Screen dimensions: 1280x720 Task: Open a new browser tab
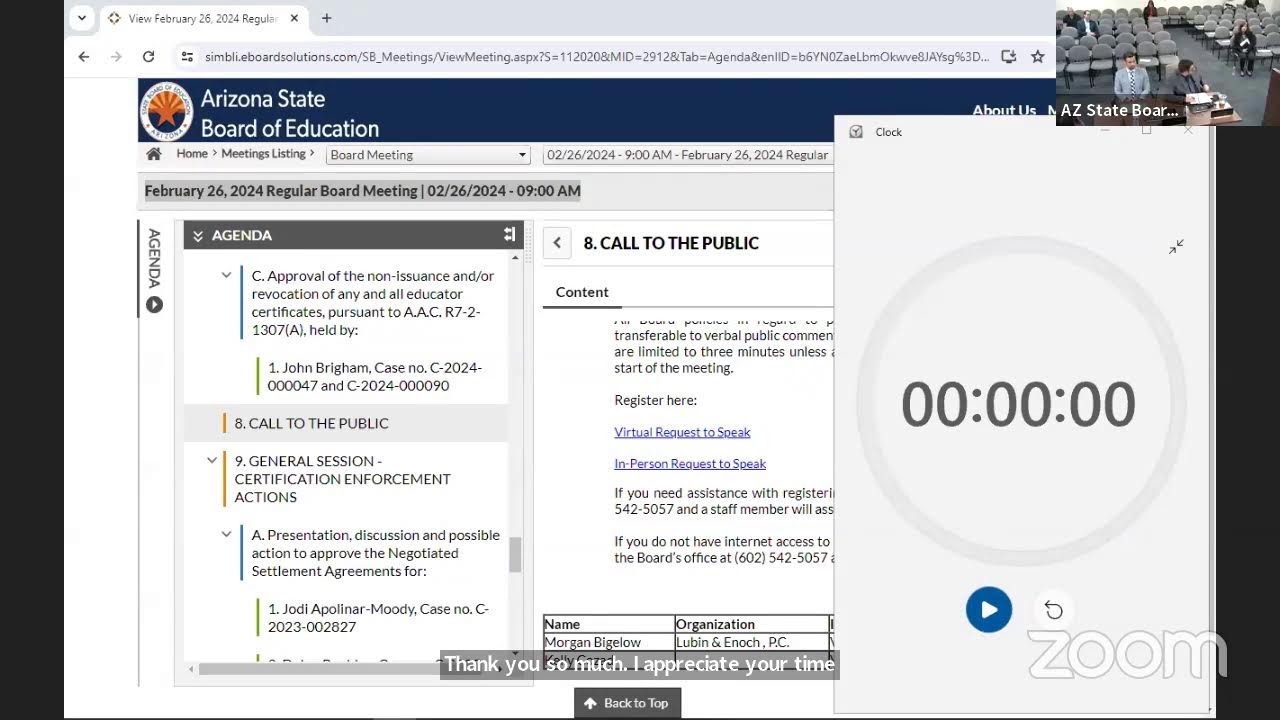click(x=326, y=18)
